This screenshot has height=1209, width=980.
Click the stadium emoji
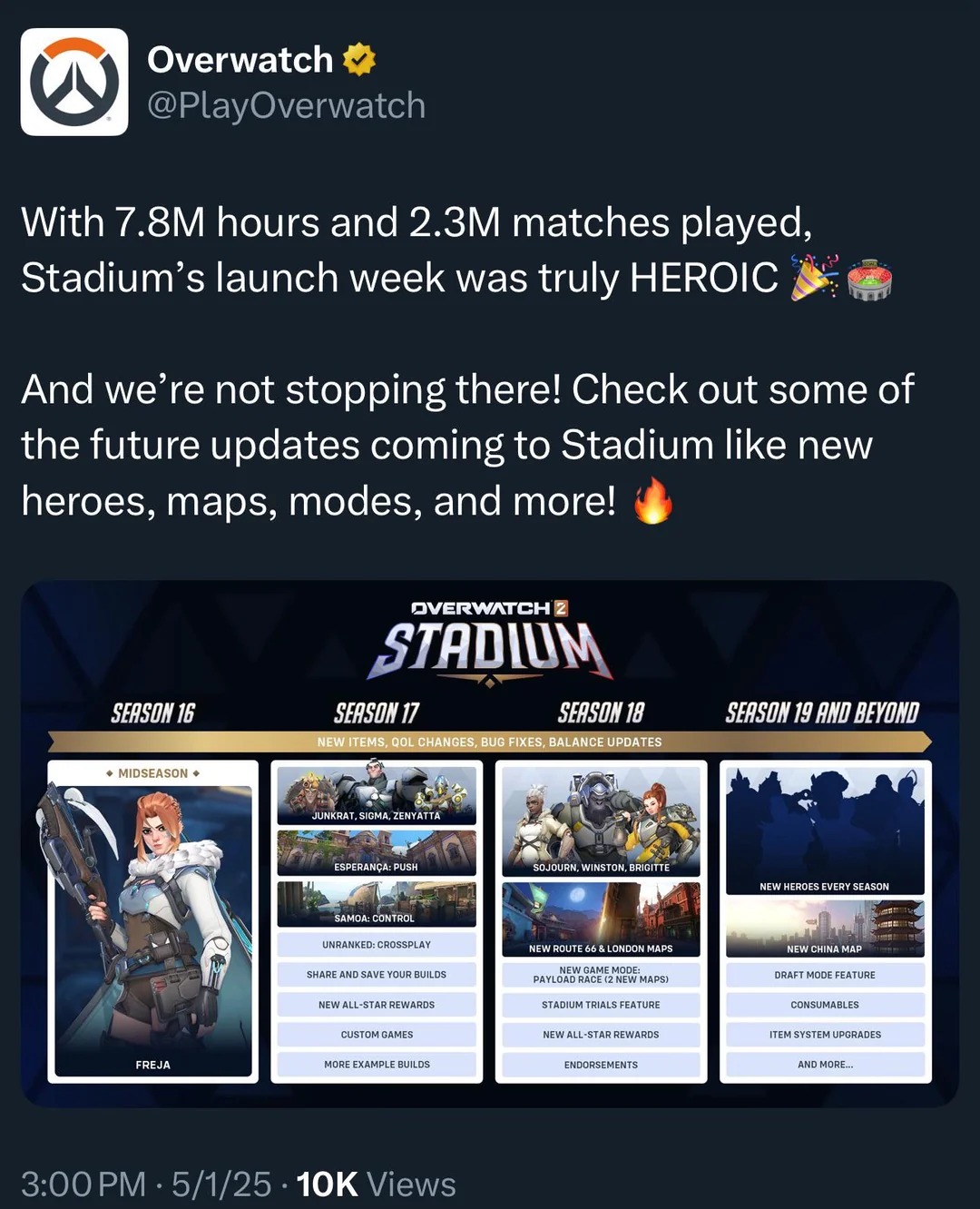coord(869,280)
